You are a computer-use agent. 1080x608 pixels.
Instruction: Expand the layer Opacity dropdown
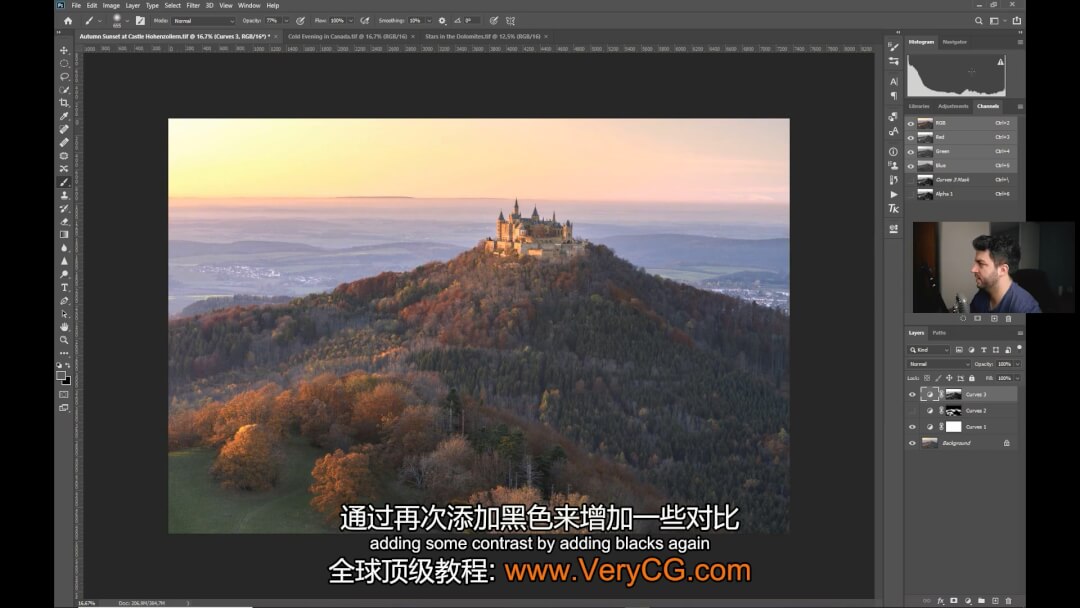click(1017, 364)
